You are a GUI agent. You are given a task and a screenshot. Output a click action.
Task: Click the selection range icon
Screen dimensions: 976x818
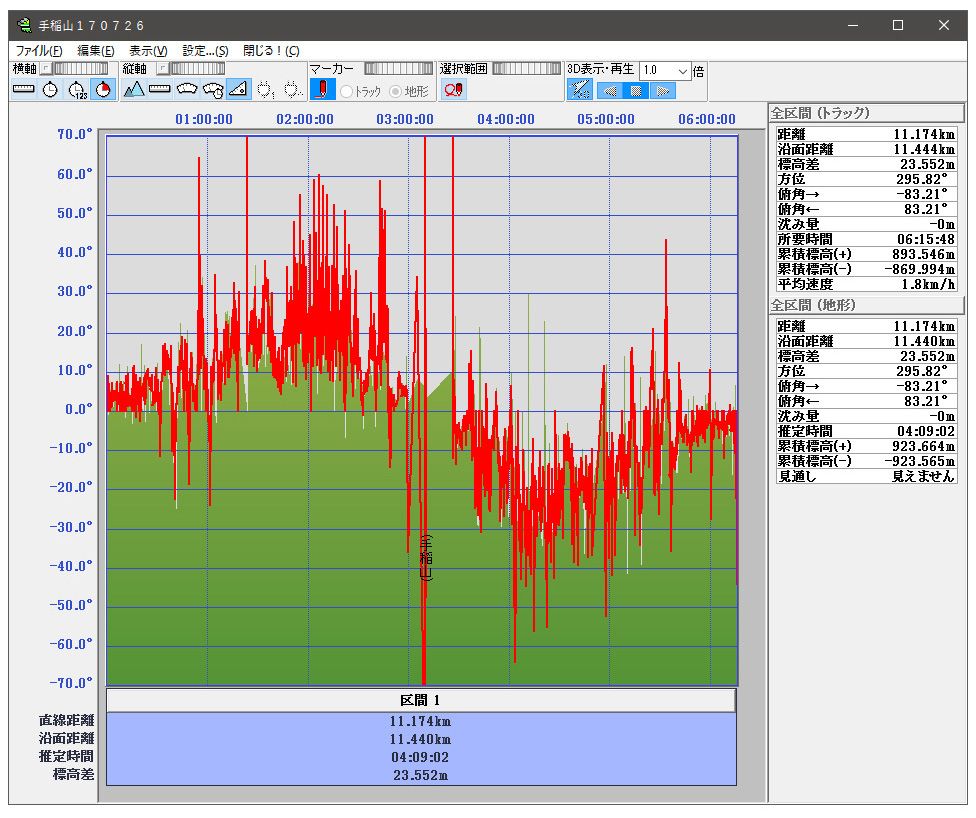click(453, 90)
